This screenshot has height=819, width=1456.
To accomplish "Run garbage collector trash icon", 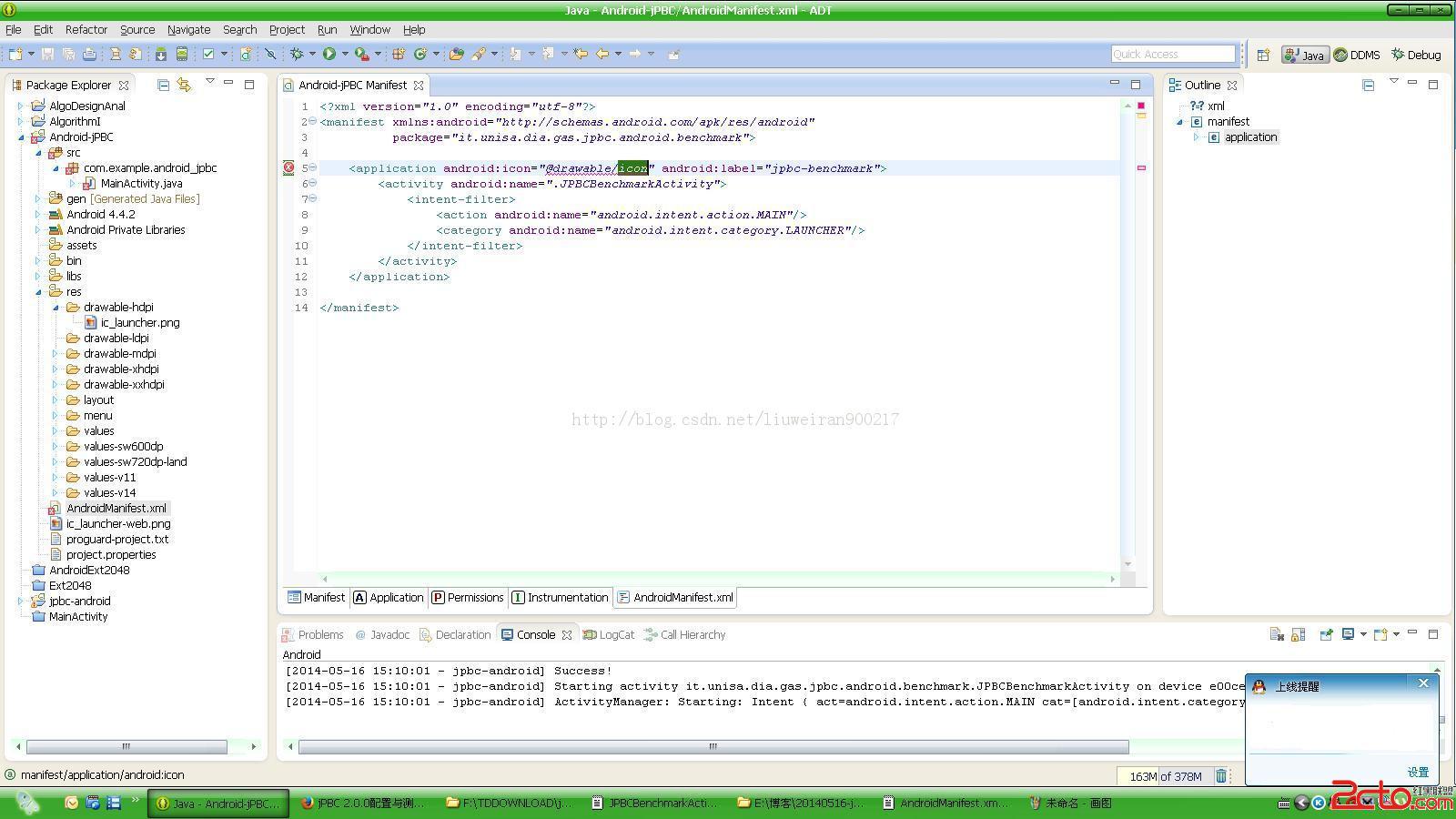I will 1221,776.
